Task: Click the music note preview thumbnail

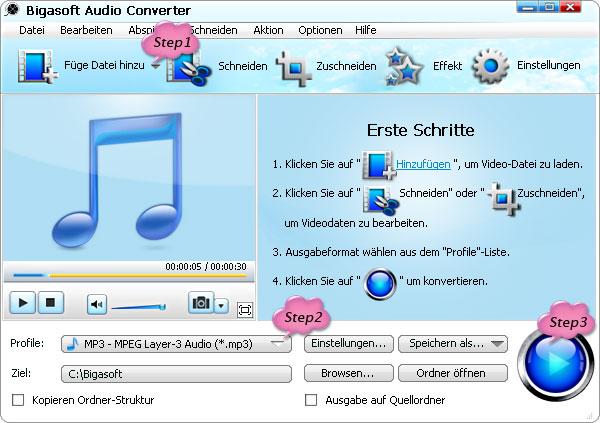Action: pyautogui.click(x=117, y=180)
